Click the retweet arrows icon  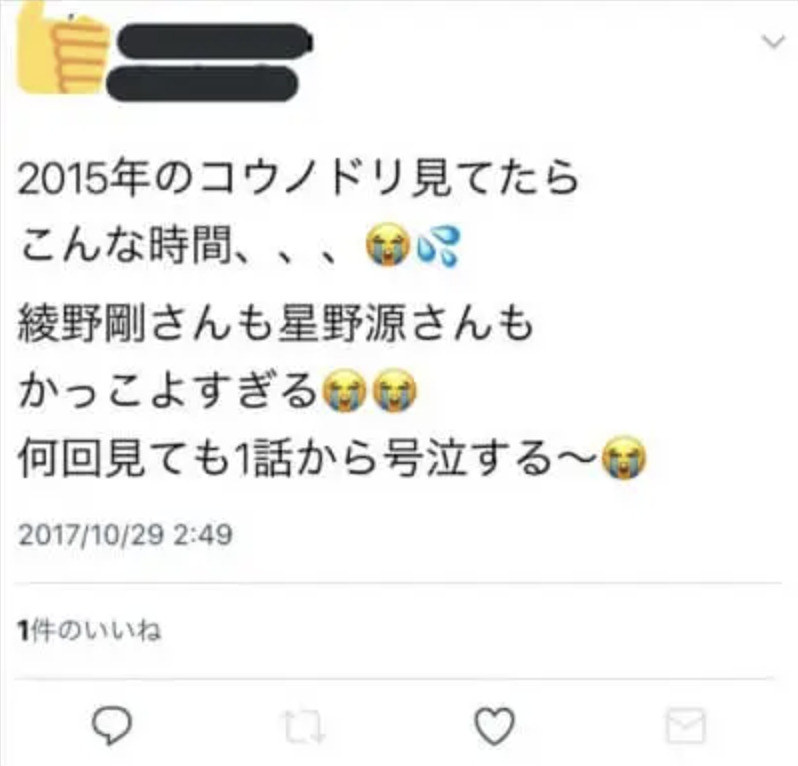coord(304,725)
